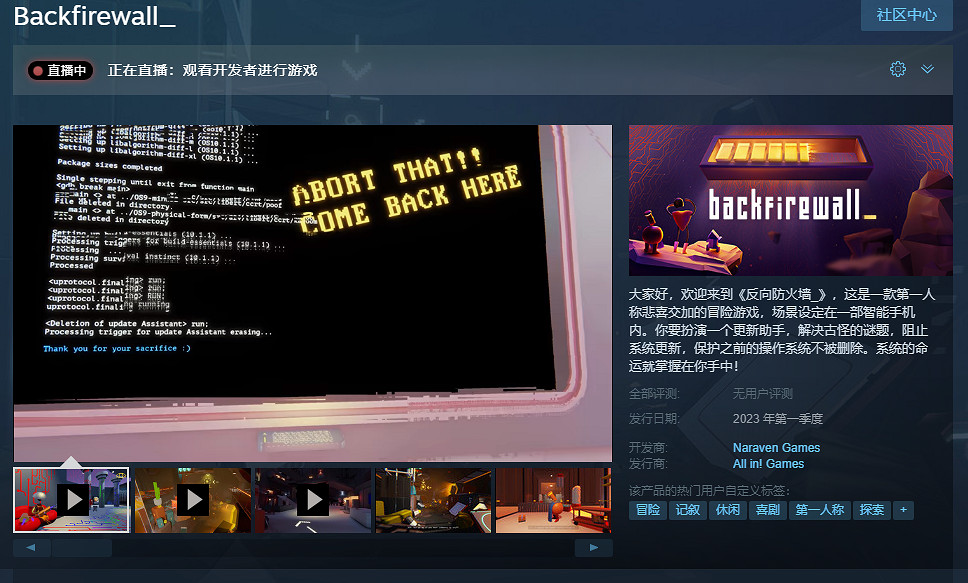Expand the live broadcast panel chevron
This screenshot has height=583, width=968.
(927, 69)
